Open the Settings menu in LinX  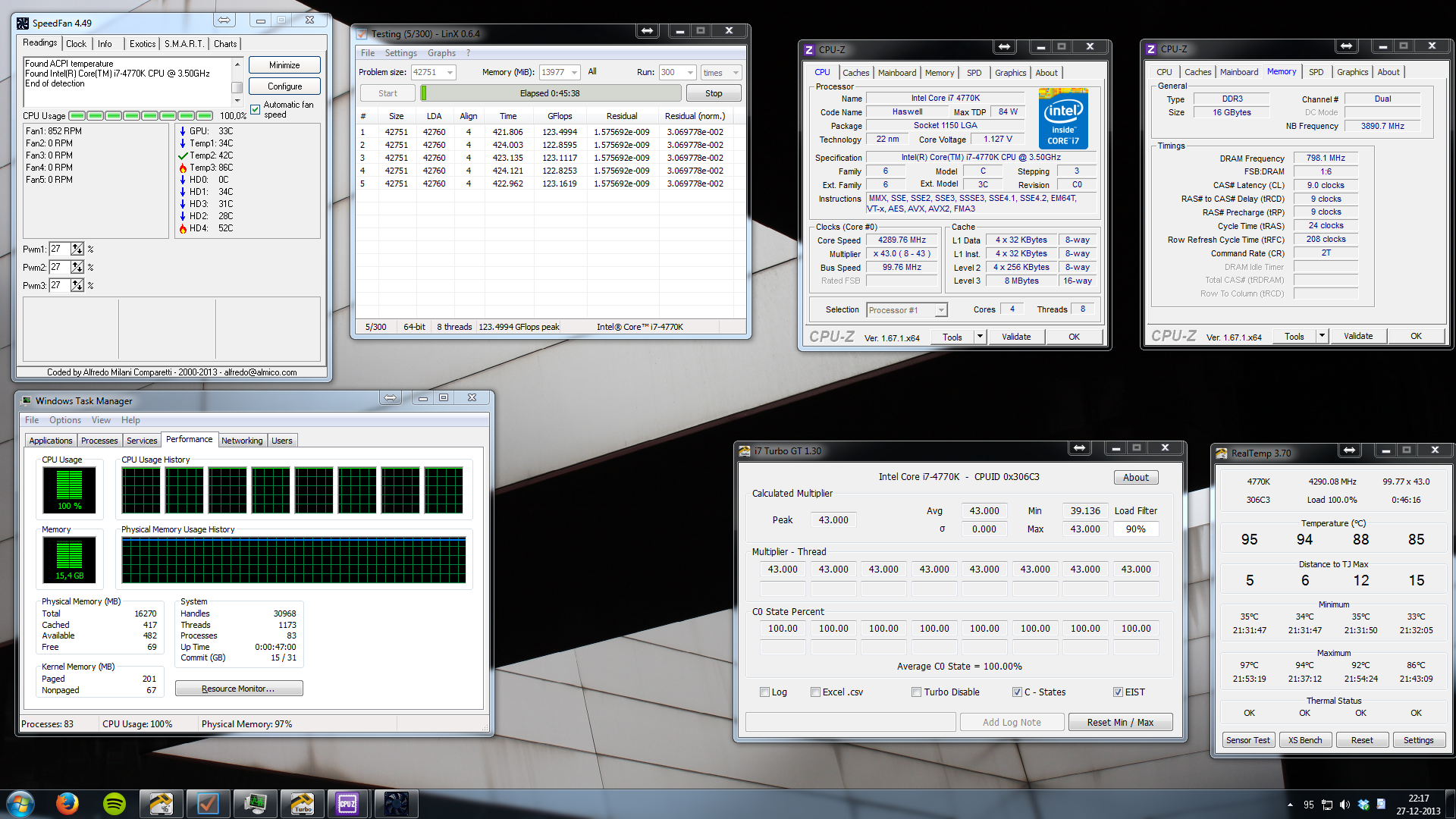[x=401, y=53]
